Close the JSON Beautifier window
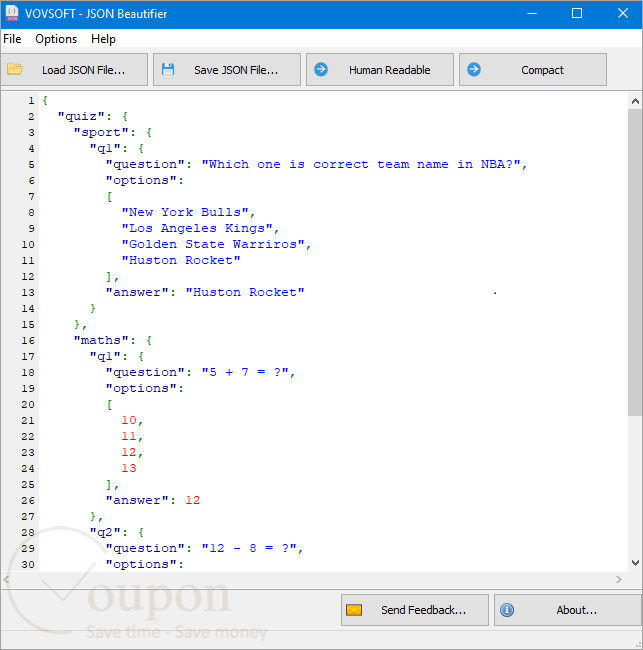This screenshot has width=643, height=650. click(x=623, y=13)
